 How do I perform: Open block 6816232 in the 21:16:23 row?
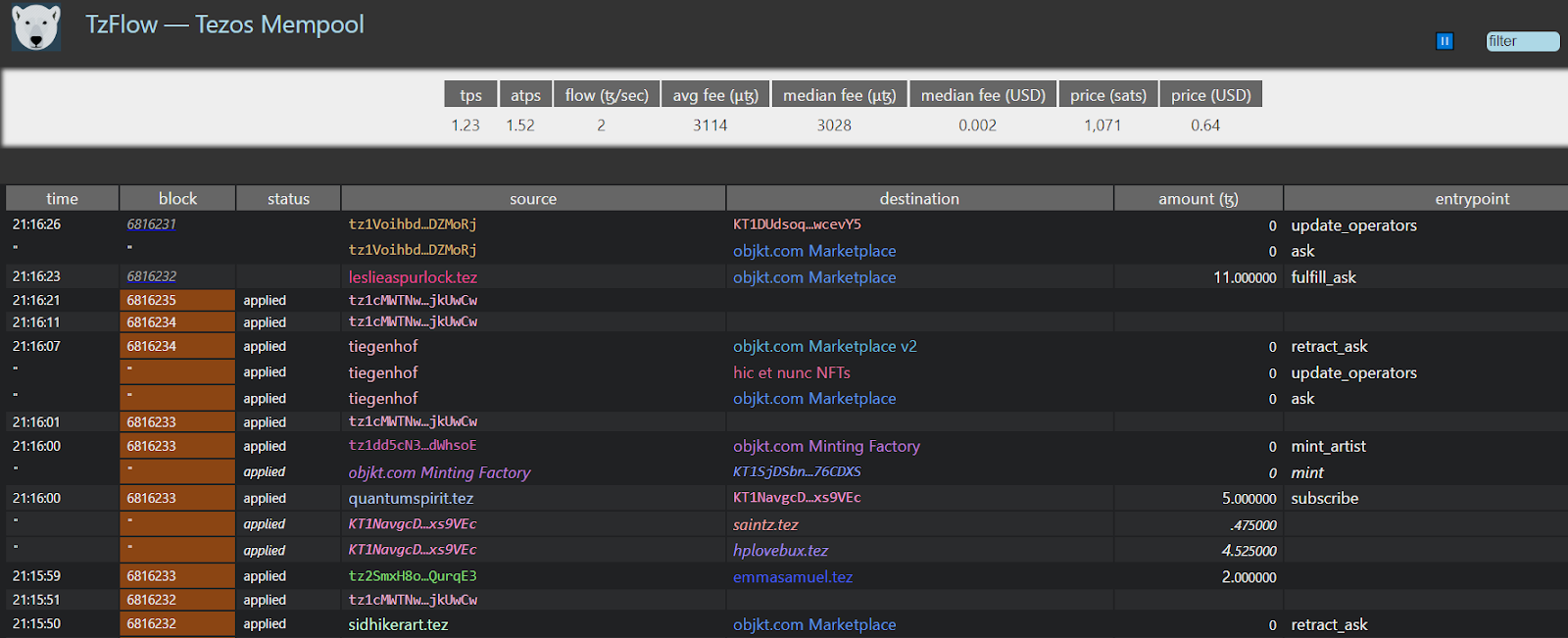pyautogui.click(x=151, y=276)
